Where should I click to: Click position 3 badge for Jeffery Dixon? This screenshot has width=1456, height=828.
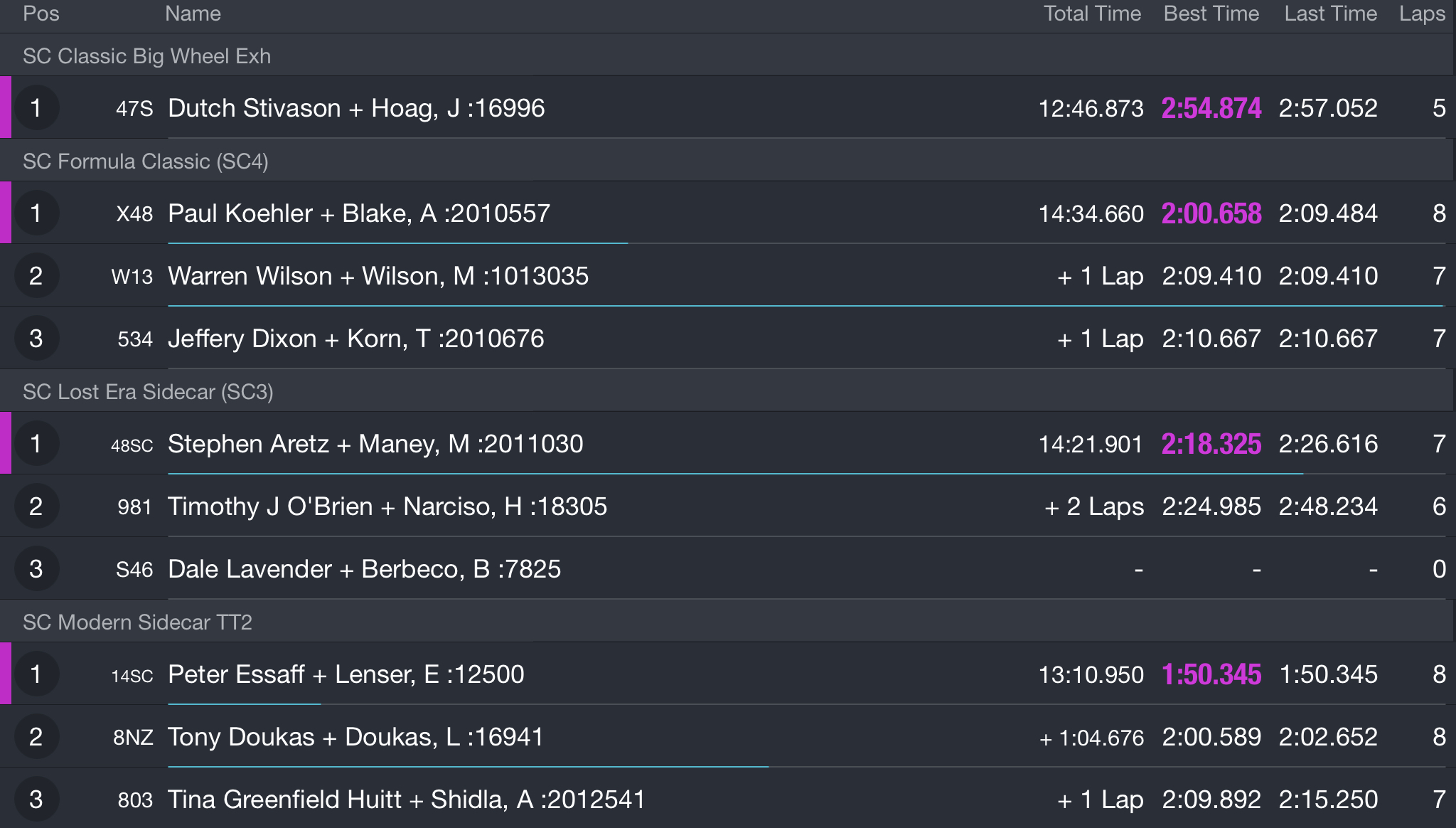point(36,339)
